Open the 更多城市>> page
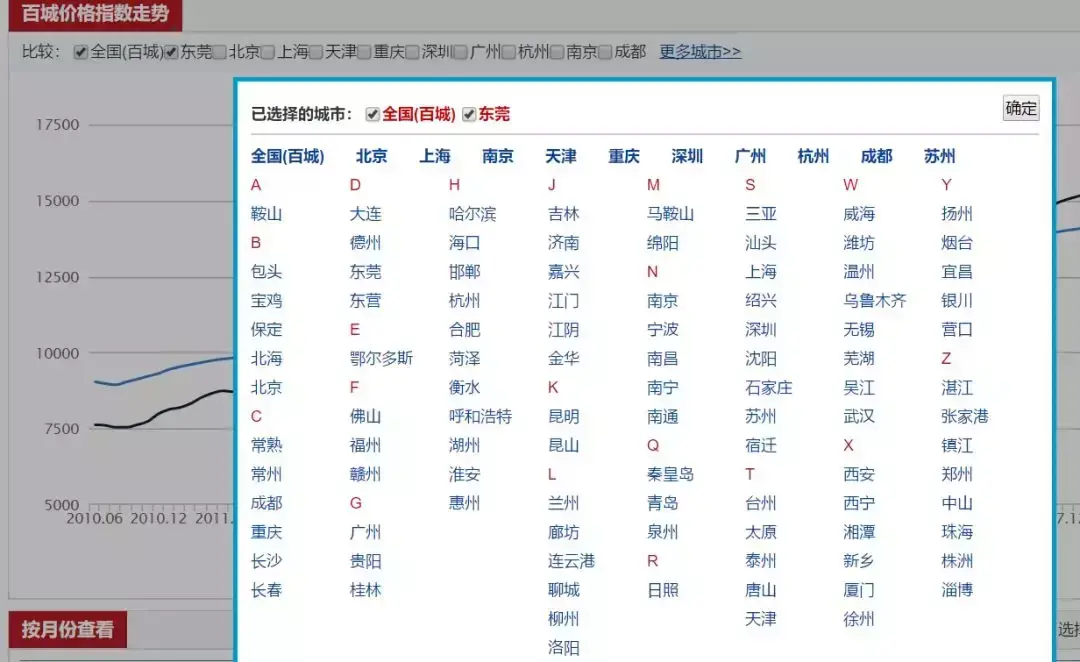Screen dimensions: 1080x662 (700, 53)
